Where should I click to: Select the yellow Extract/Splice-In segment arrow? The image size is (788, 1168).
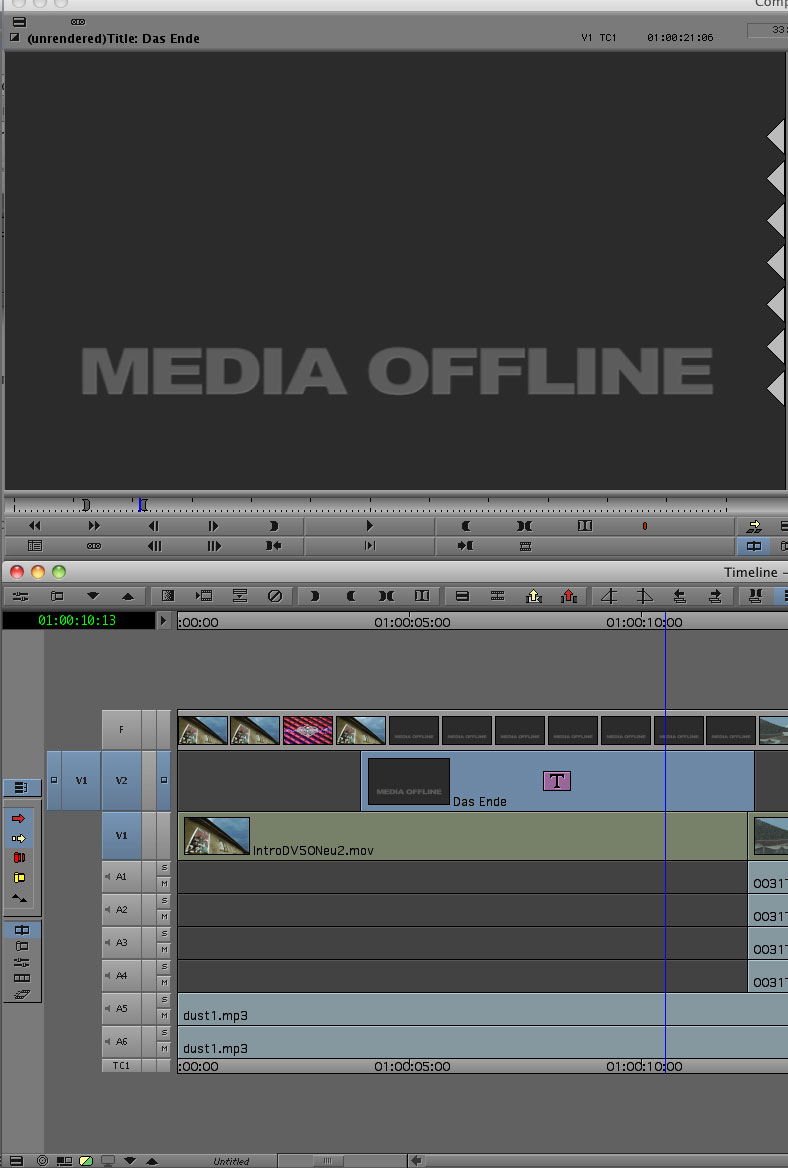click(x=19, y=838)
